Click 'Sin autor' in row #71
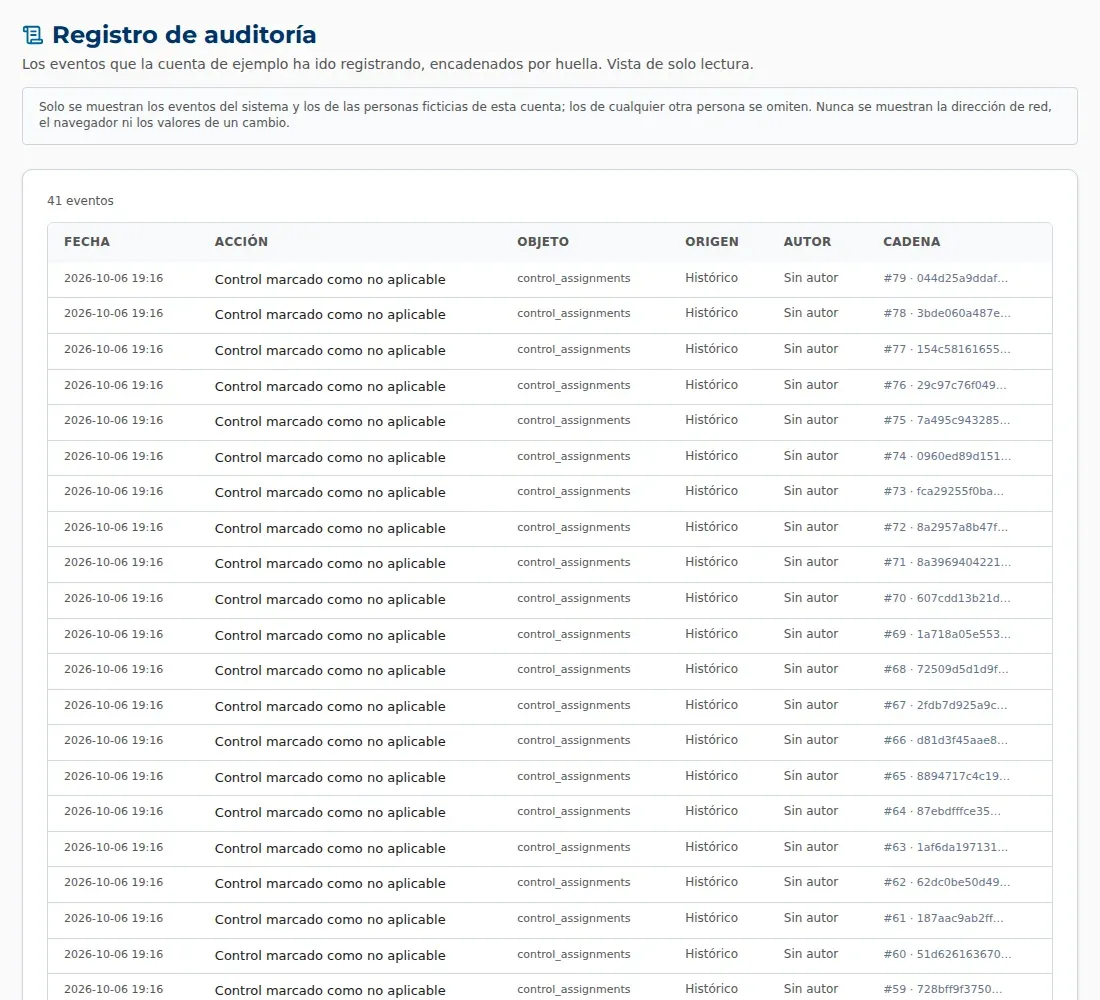 (811, 562)
